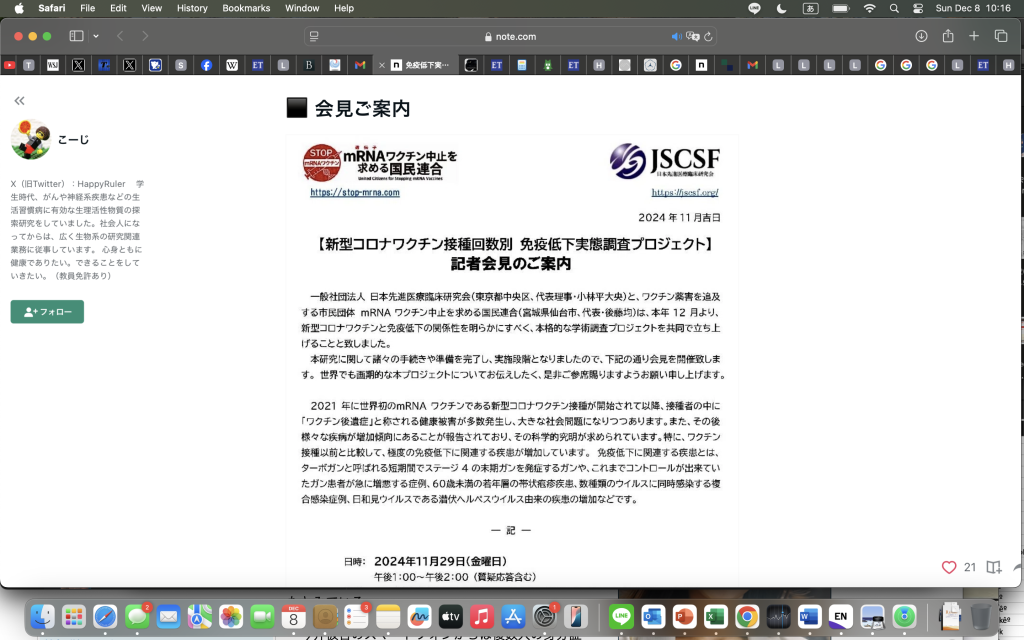Screen dimensions: 1024x640
Task: Open LINE from the Dock
Action: coord(620,618)
